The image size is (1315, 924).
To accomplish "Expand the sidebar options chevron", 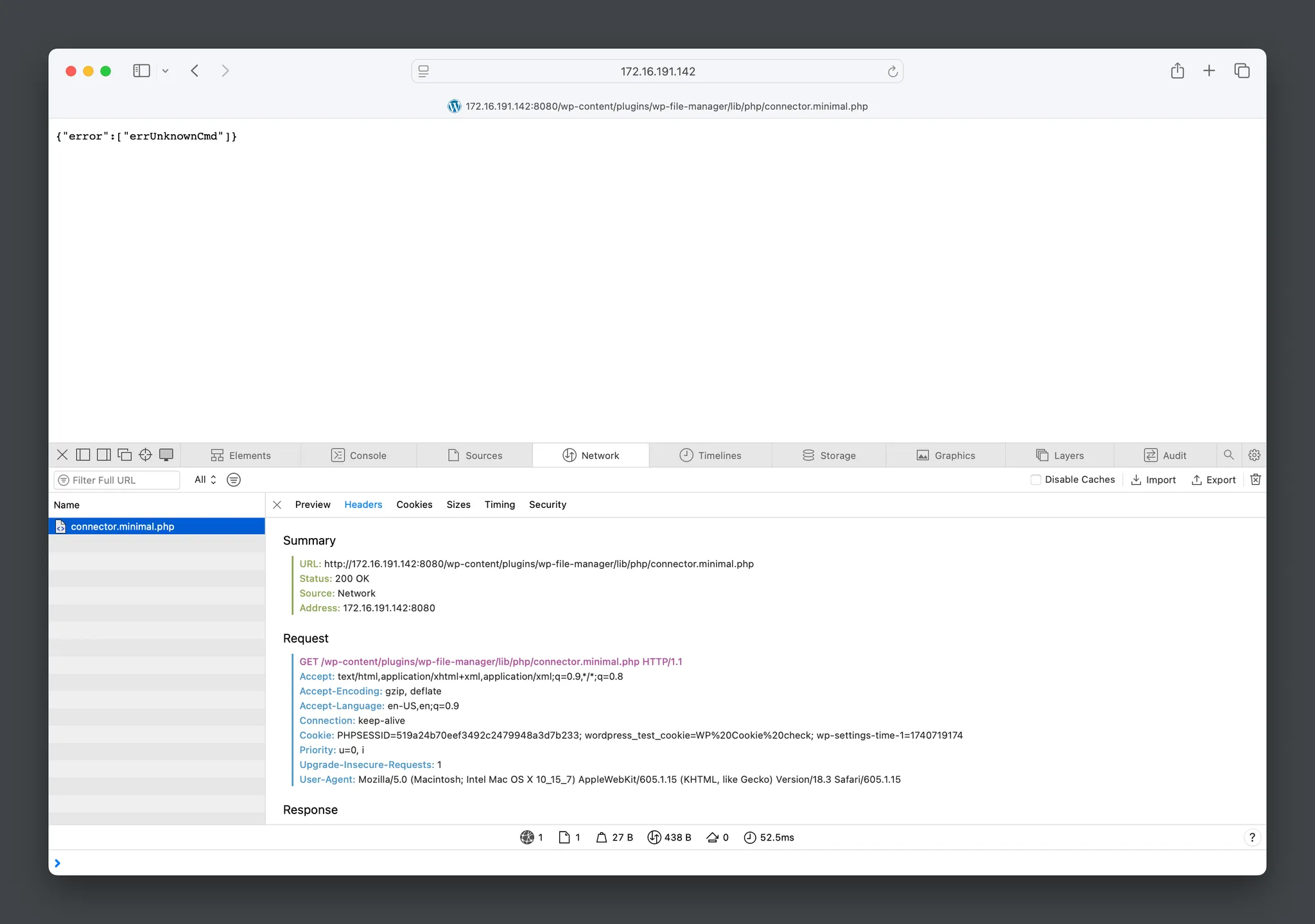I will click(165, 71).
